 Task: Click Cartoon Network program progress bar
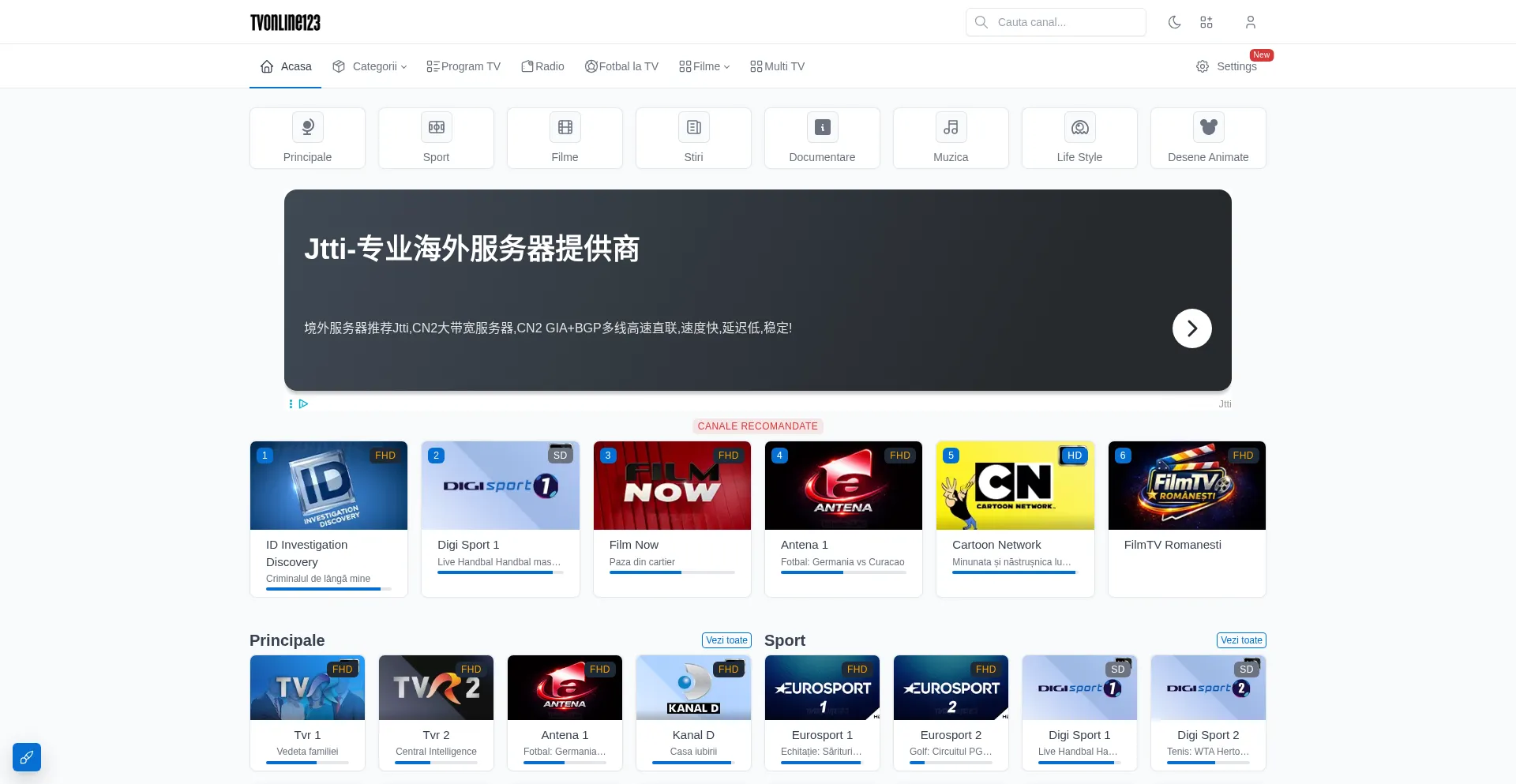pos(1015,572)
